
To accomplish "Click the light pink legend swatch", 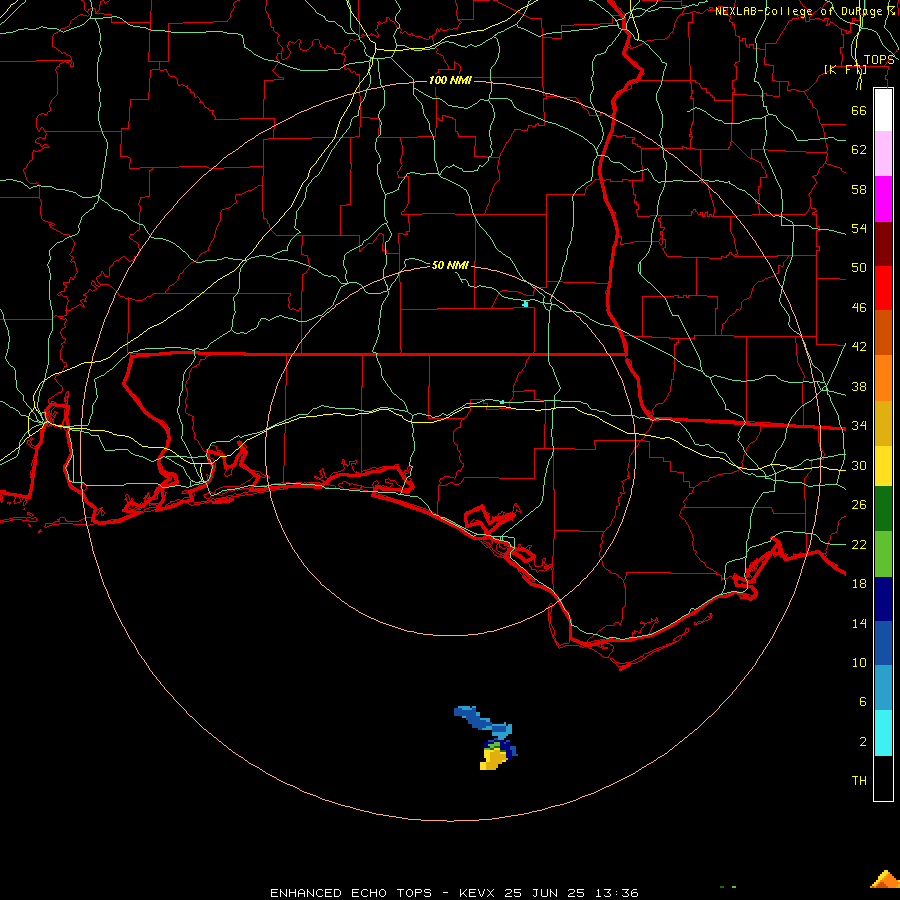I will 883,154.
